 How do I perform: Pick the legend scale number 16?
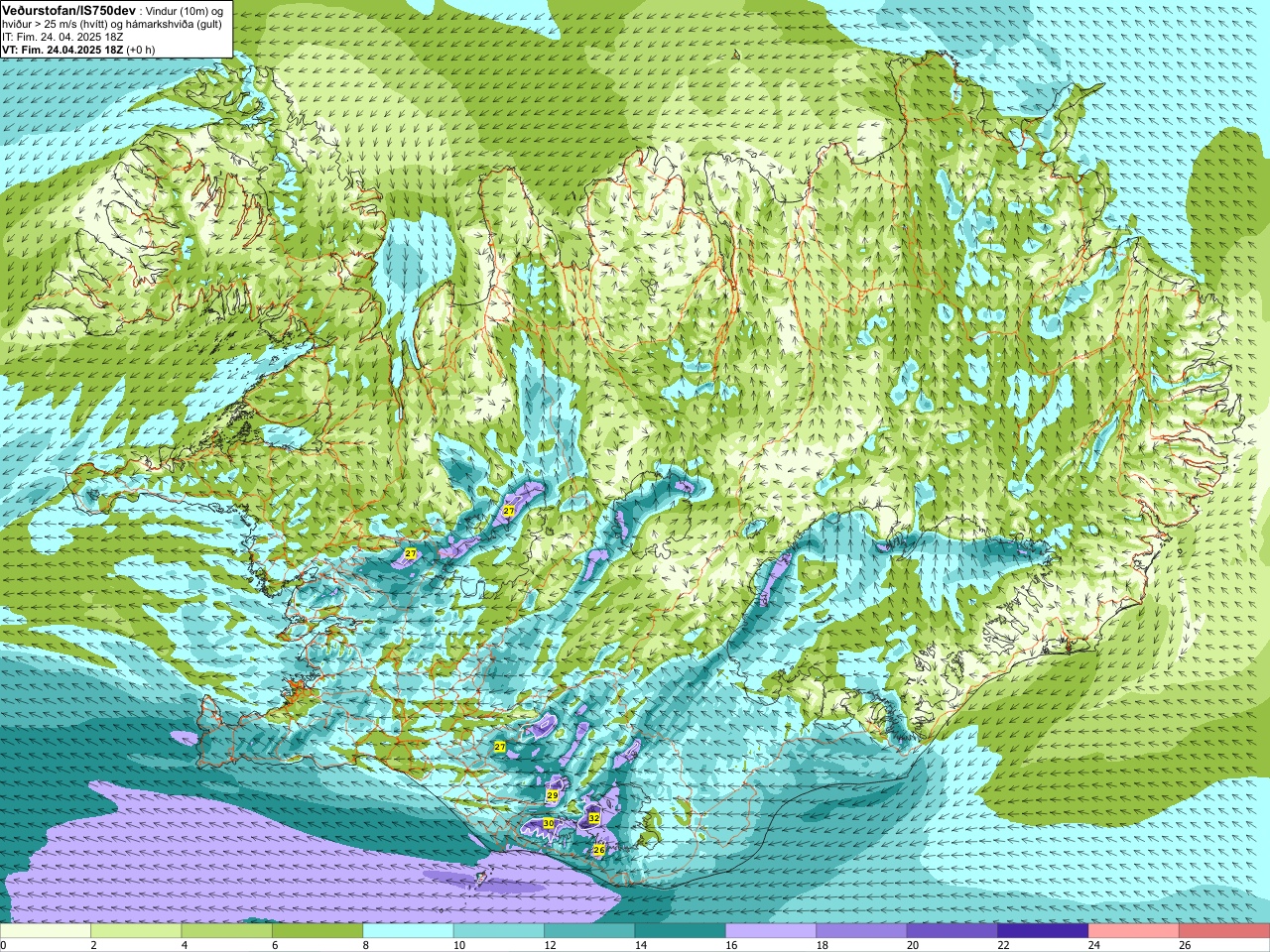tap(731, 945)
